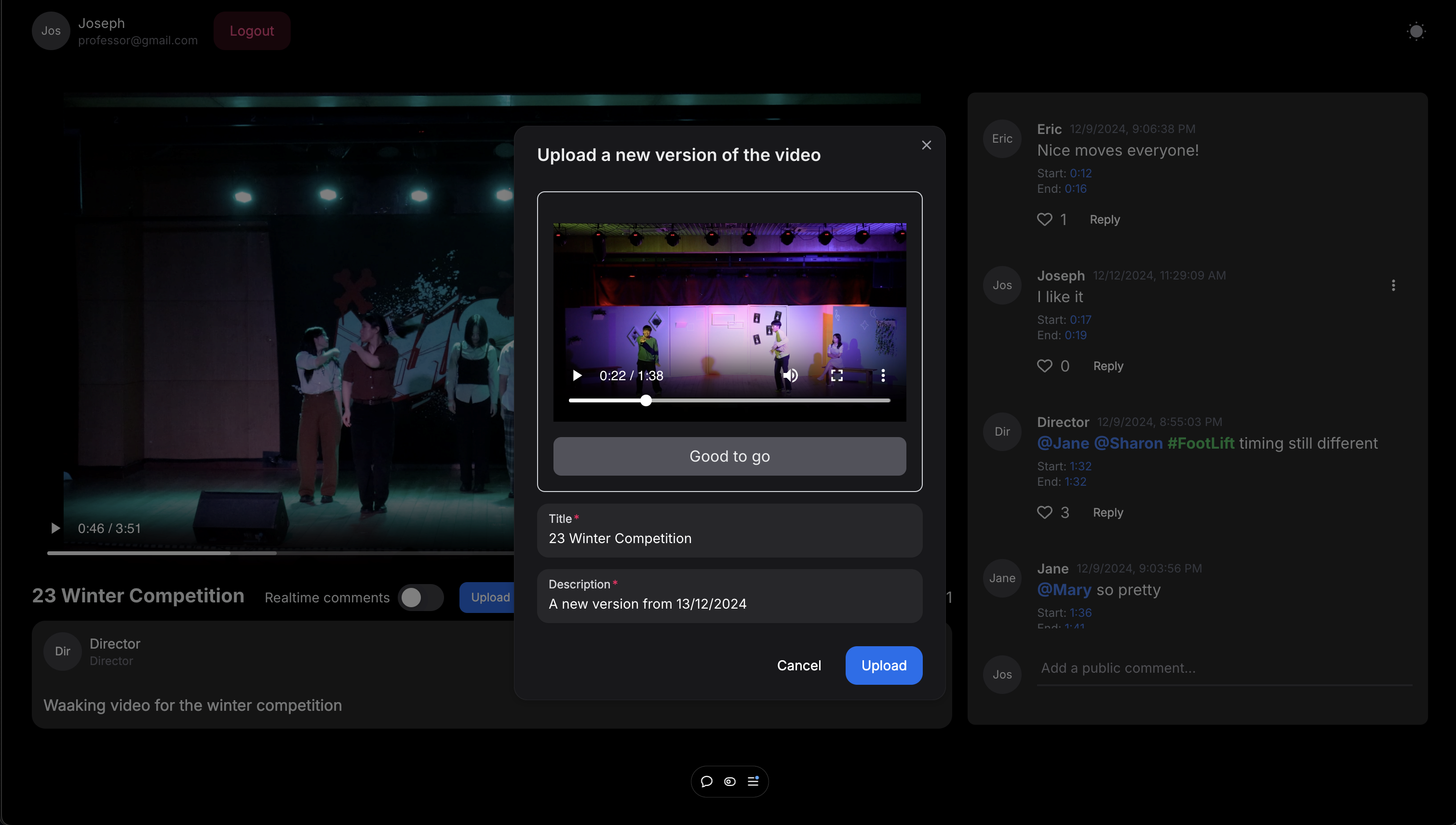
Task: Close the upload new version dialog
Action: (926, 146)
